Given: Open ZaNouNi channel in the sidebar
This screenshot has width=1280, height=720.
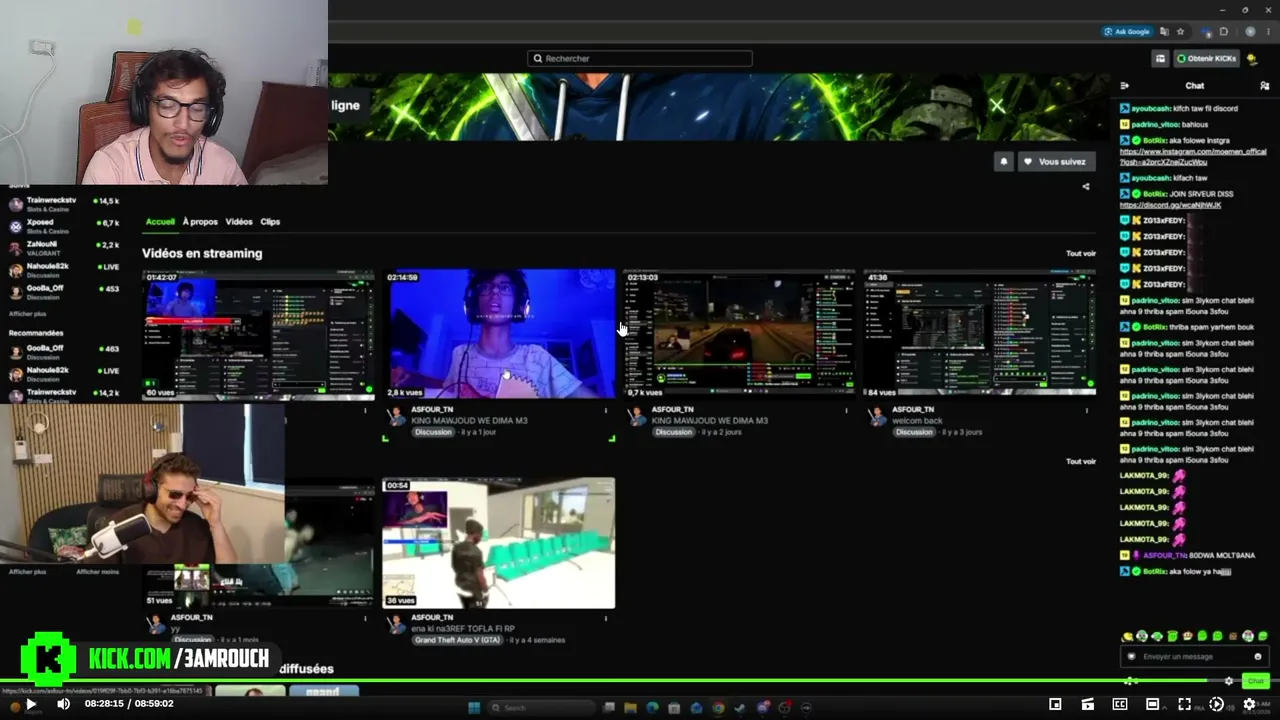Looking at the screenshot, I should point(62,247).
